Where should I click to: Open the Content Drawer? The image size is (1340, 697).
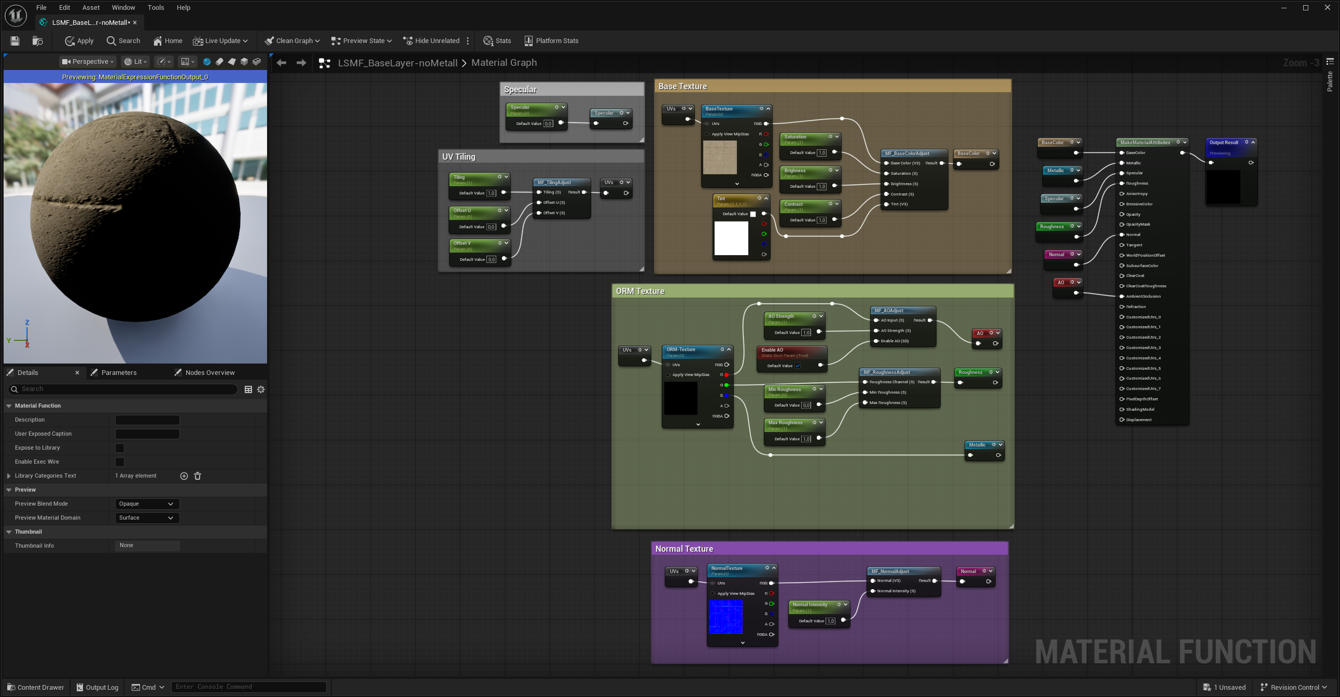(x=35, y=687)
